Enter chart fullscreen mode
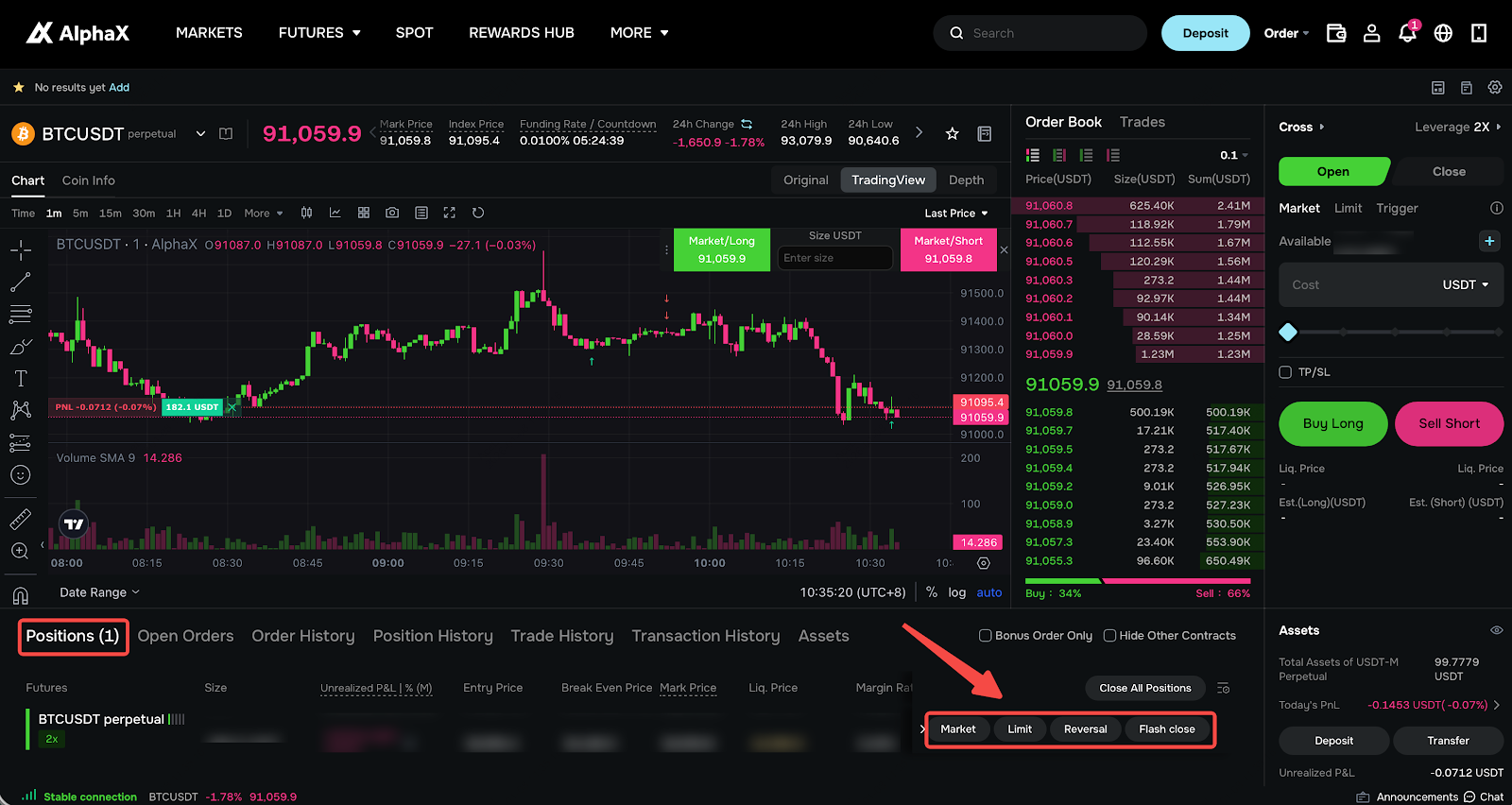The width and height of the screenshot is (1512, 805). point(450,213)
